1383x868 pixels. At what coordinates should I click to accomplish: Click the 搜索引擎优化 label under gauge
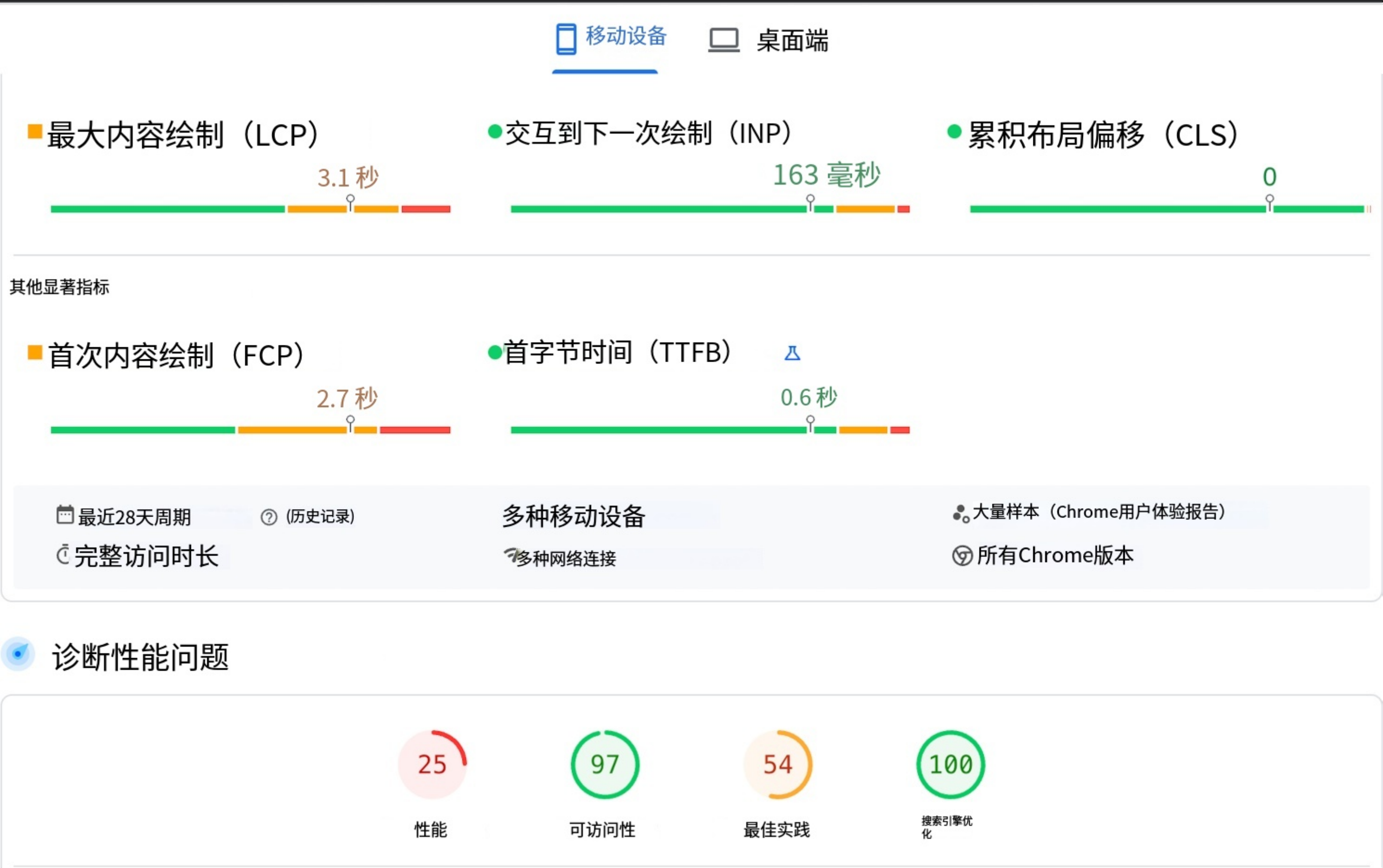(x=947, y=827)
